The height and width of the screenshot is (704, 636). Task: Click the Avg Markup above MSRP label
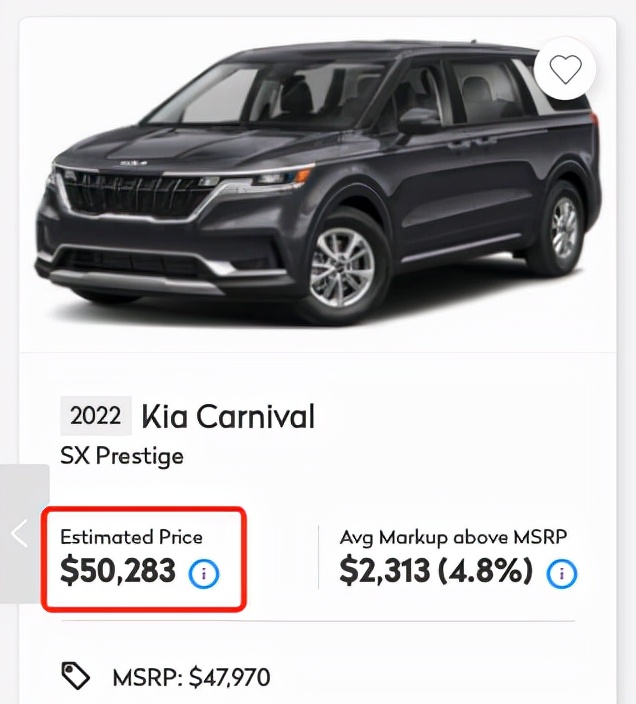tap(453, 537)
